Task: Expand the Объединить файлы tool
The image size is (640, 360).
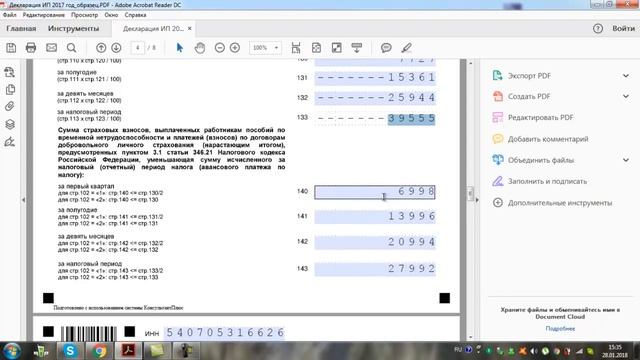Action: [x=626, y=160]
